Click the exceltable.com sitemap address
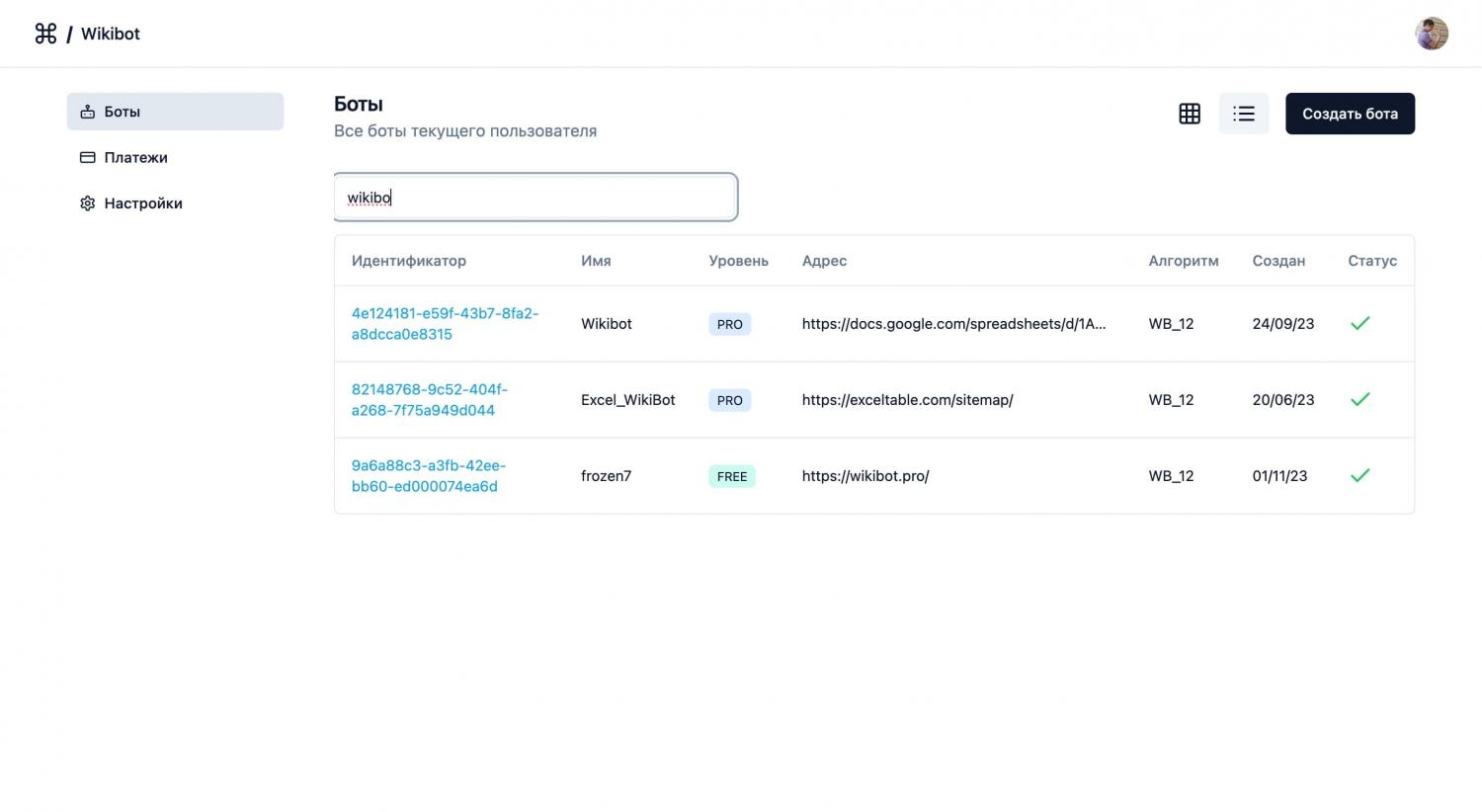1482x812 pixels. tap(907, 400)
